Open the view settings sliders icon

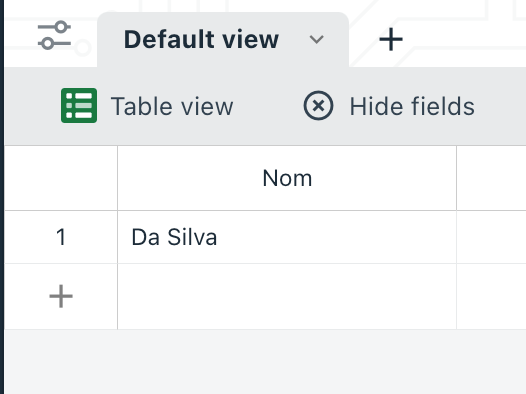54,35
